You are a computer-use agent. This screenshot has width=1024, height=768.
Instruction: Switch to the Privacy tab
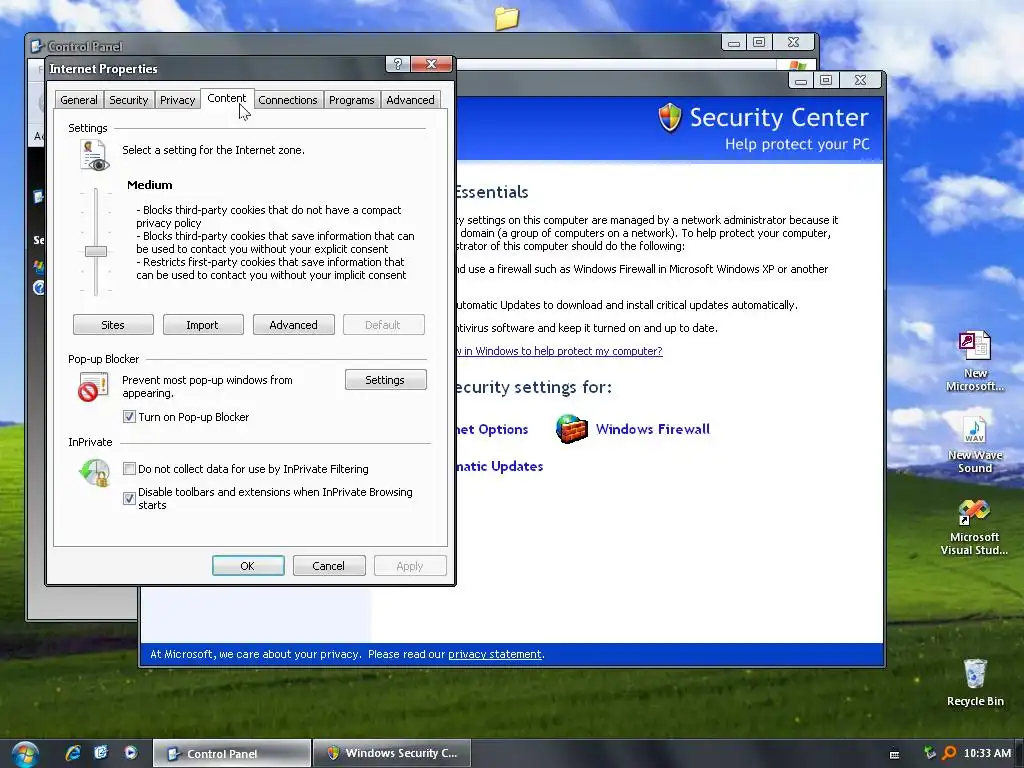tap(178, 100)
